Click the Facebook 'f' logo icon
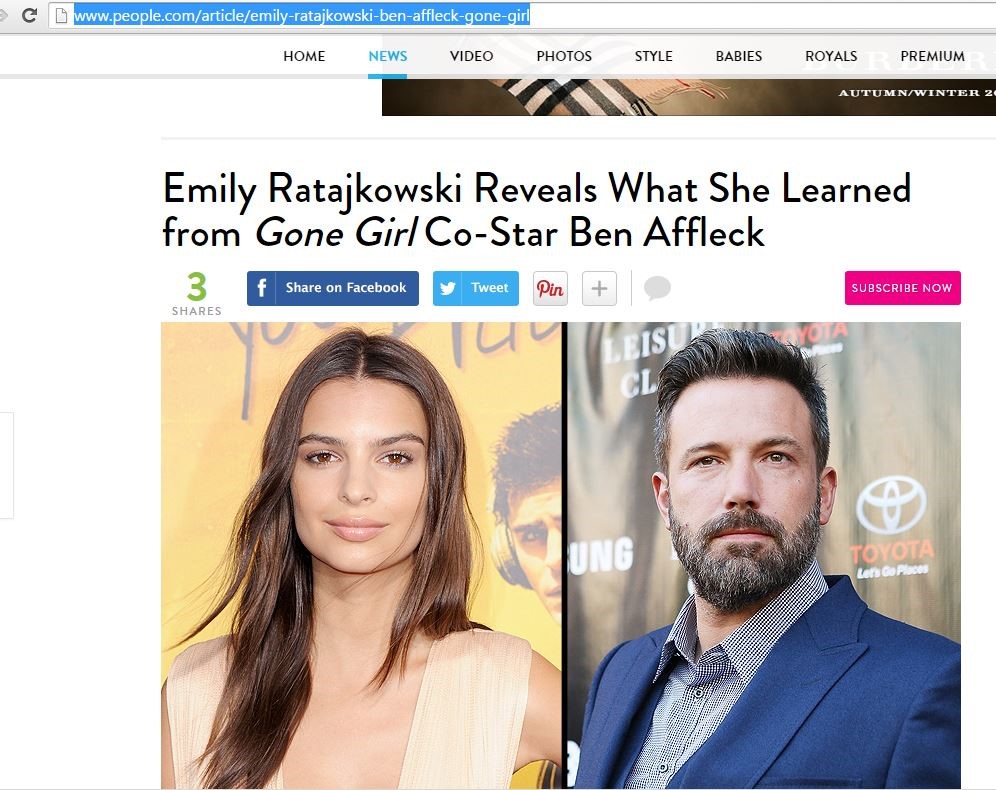 coord(261,288)
